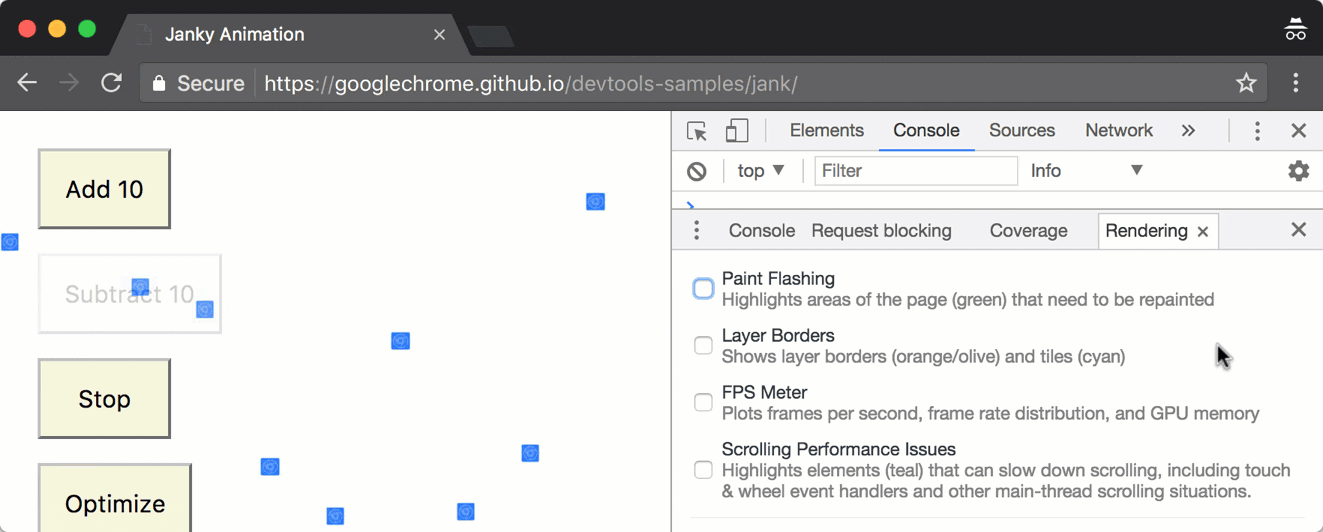Switch to the Elements tab

[826, 131]
